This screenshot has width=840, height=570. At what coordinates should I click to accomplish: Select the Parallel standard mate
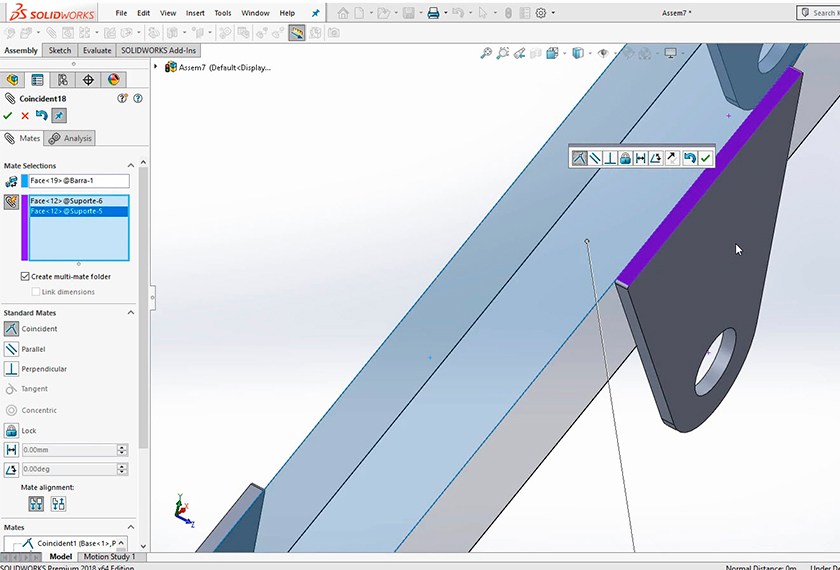click(x=12, y=349)
